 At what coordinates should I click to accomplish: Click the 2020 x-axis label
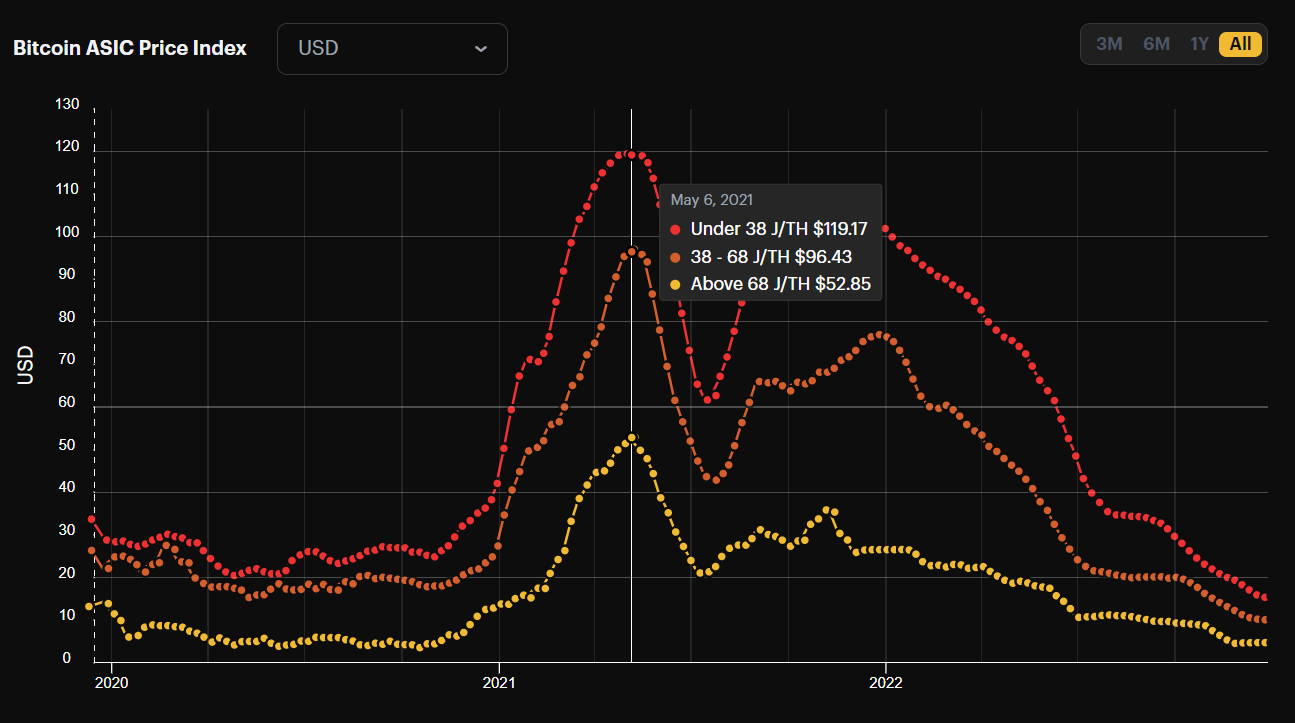click(x=112, y=683)
